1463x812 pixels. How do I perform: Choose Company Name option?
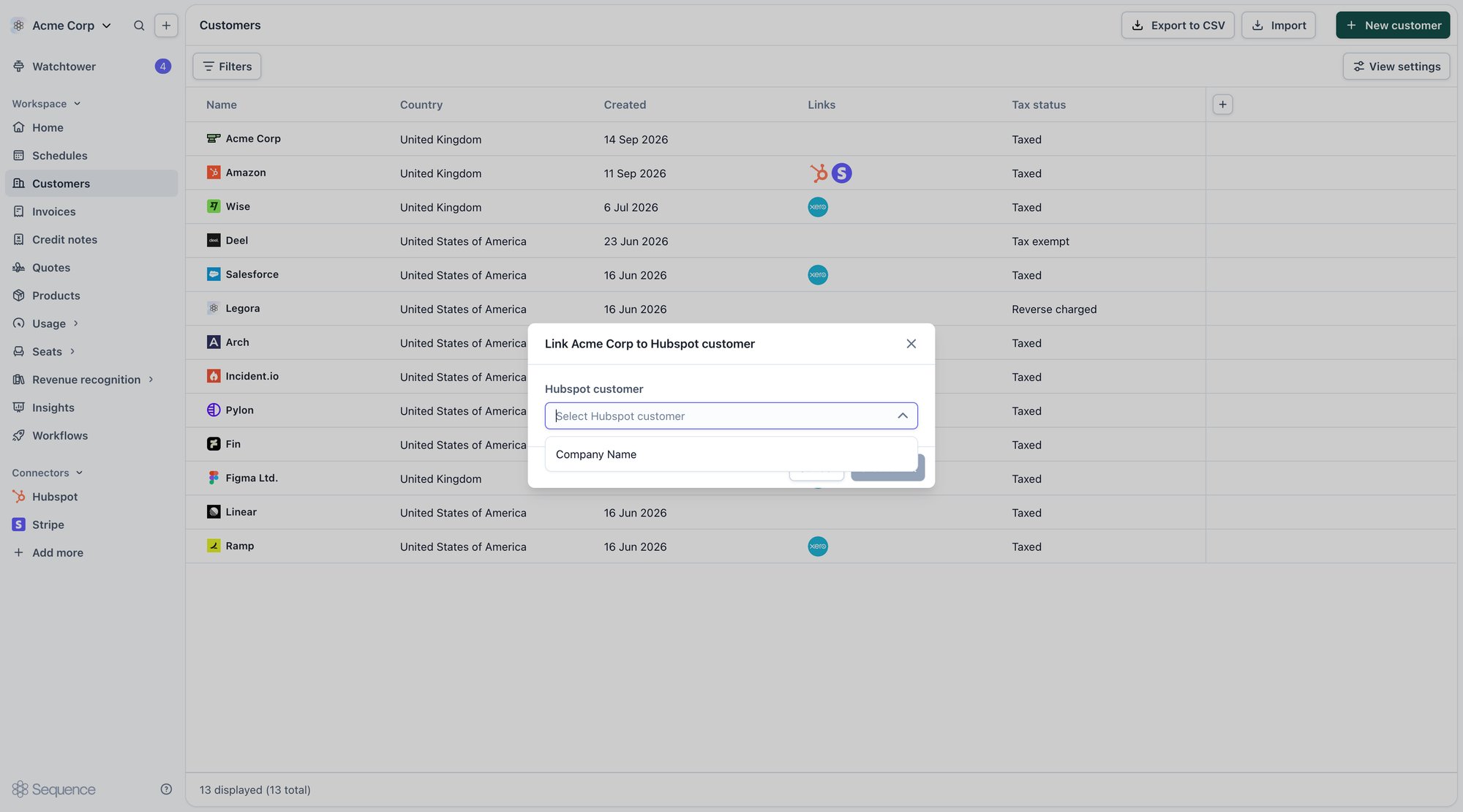(x=731, y=454)
